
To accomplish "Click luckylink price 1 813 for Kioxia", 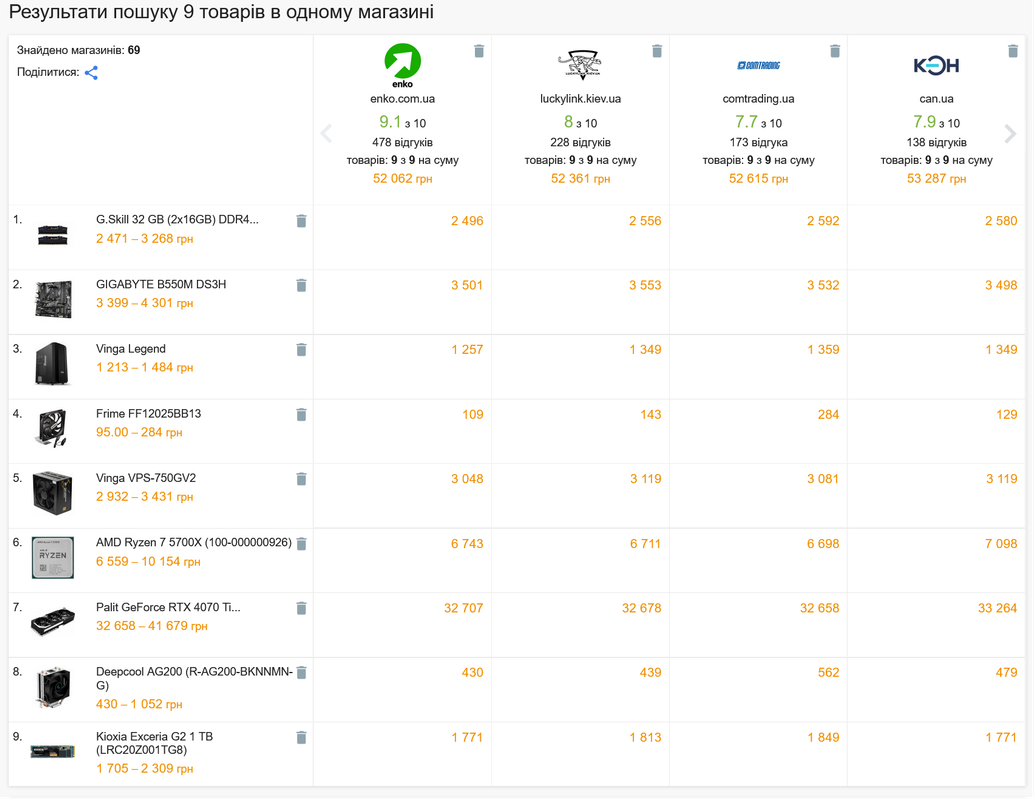I will click(x=645, y=737).
